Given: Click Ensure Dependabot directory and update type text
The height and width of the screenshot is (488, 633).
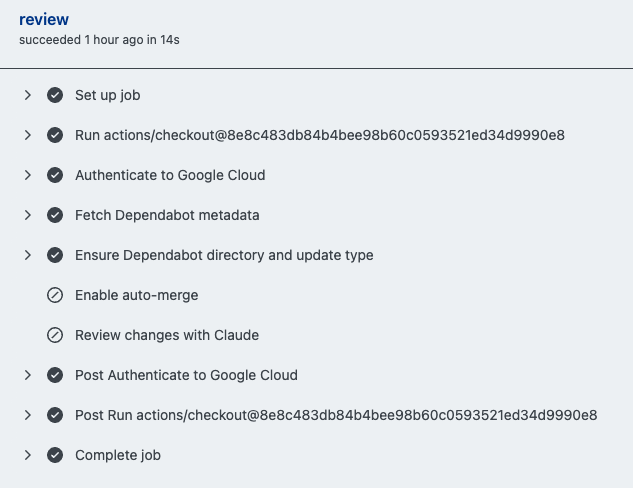Looking at the screenshot, I should point(224,255).
